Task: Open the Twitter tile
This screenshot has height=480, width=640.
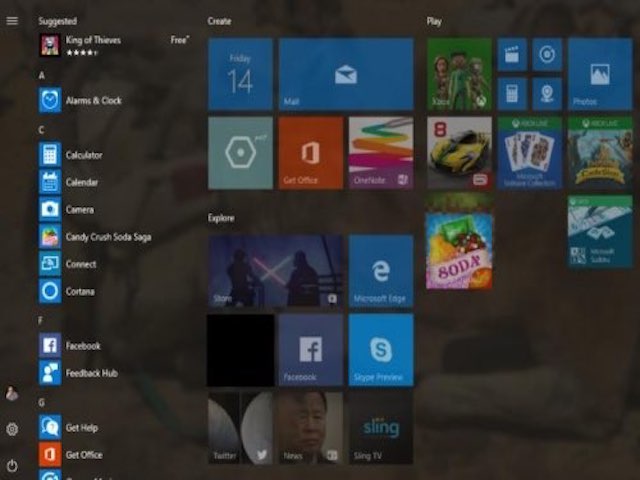Action: coord(240,428)
